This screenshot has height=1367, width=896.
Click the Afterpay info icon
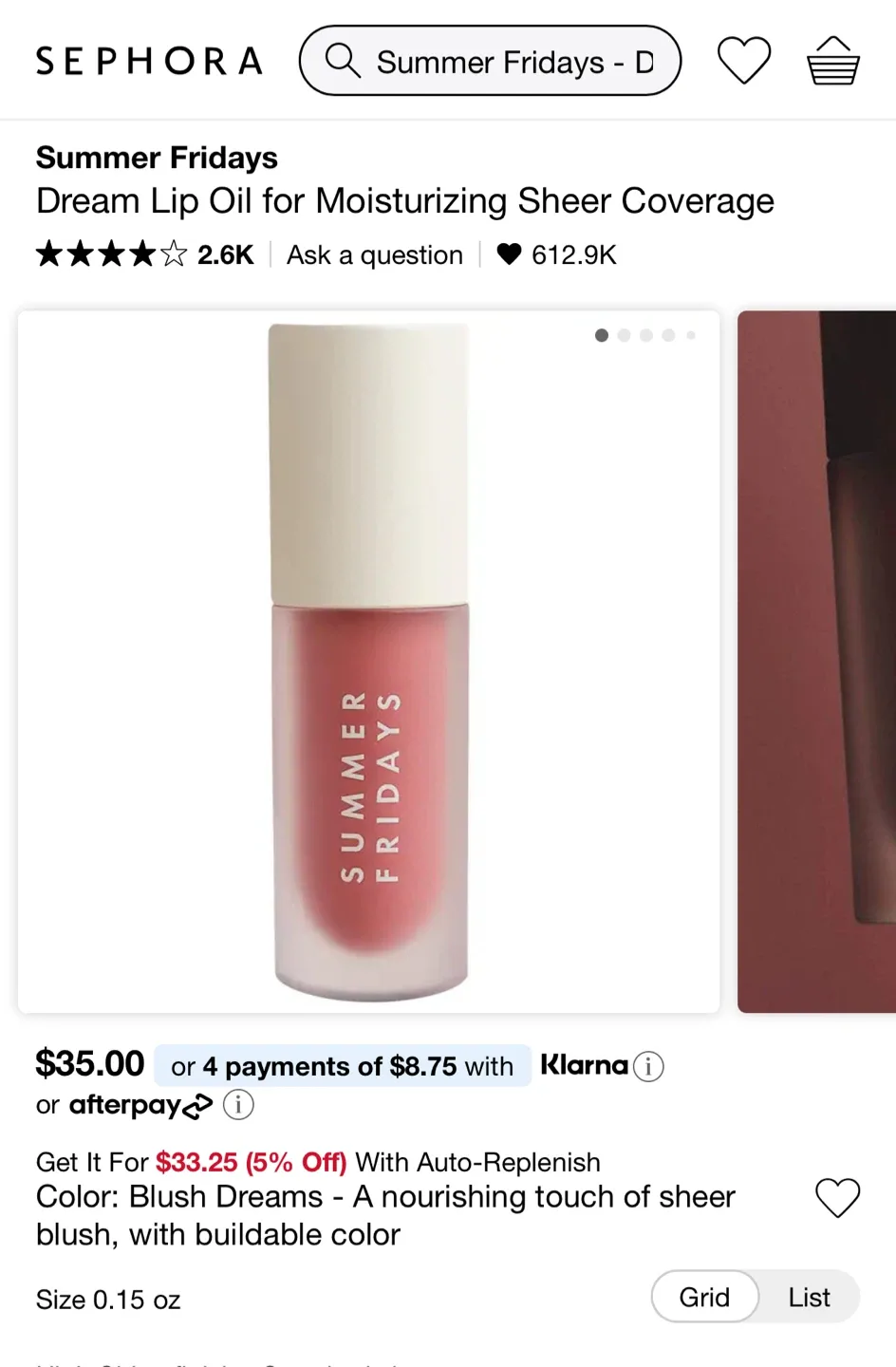238,1104
